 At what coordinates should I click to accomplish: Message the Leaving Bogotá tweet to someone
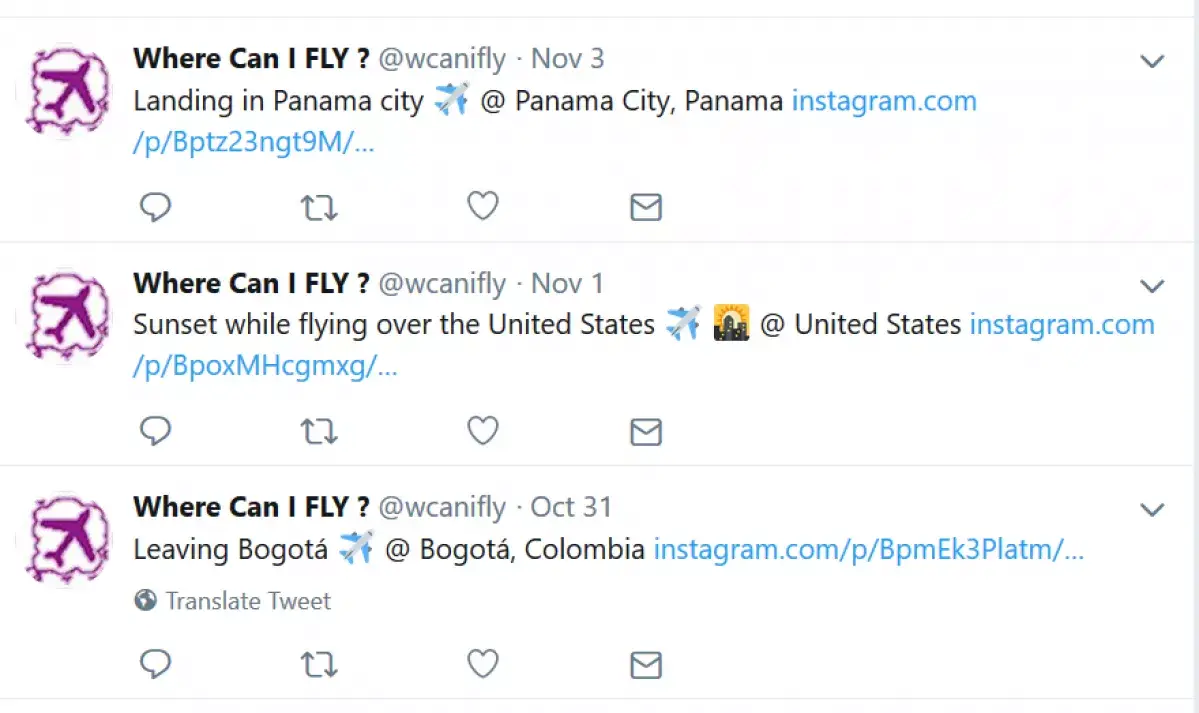[646, 664]
